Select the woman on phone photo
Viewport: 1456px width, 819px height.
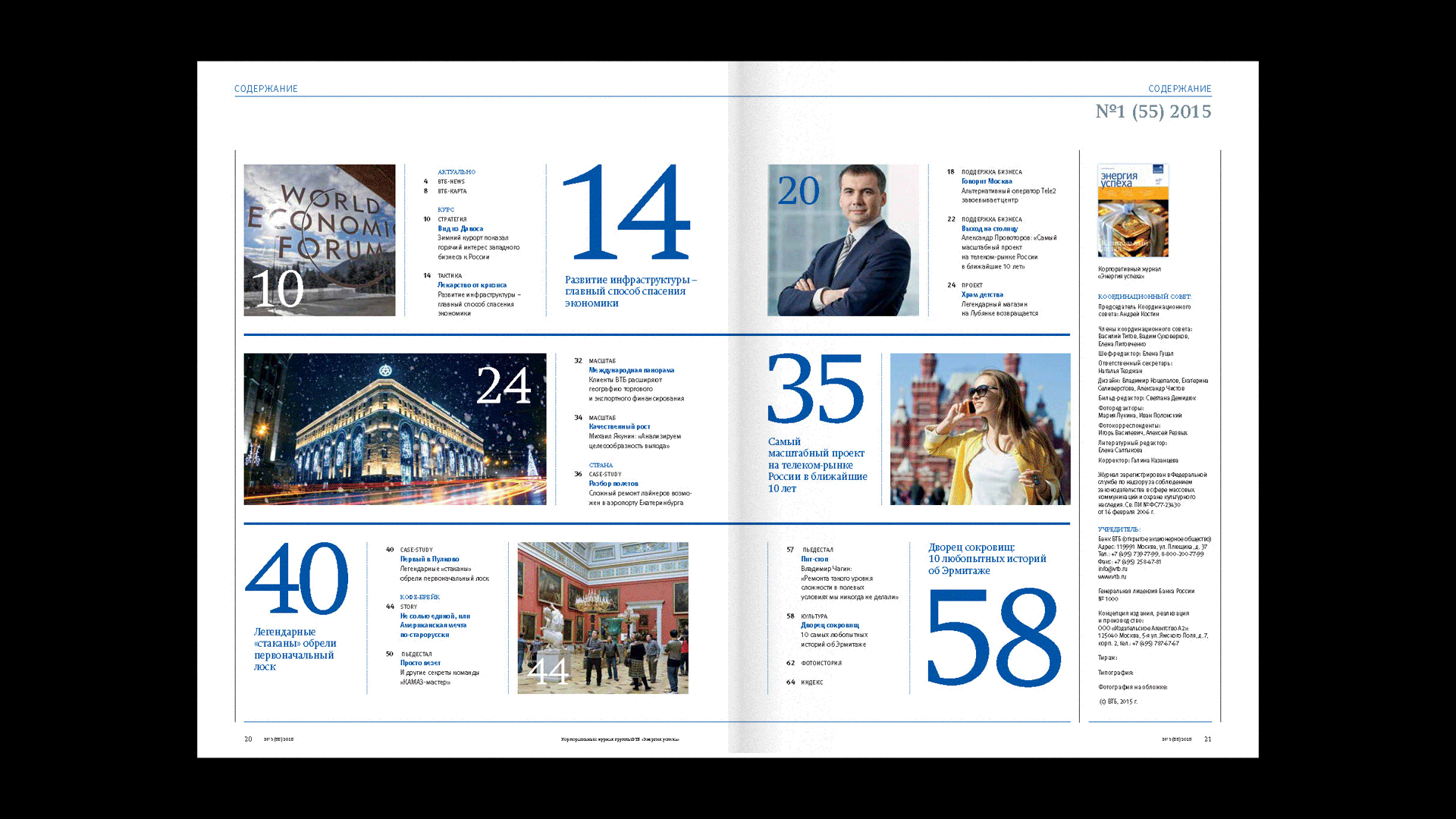click(980, 428)
